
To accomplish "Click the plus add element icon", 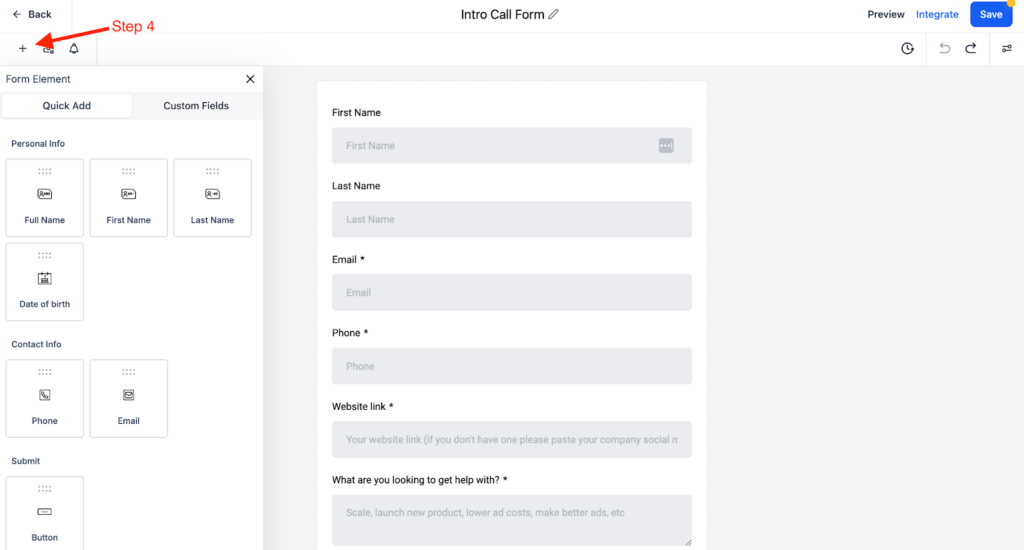I will pyautogui.click(x=22, y=48).
